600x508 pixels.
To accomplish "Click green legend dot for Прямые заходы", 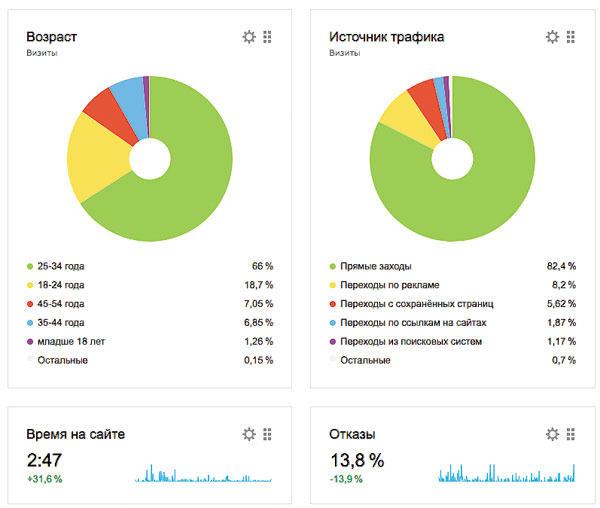I will tap(333, 266).
